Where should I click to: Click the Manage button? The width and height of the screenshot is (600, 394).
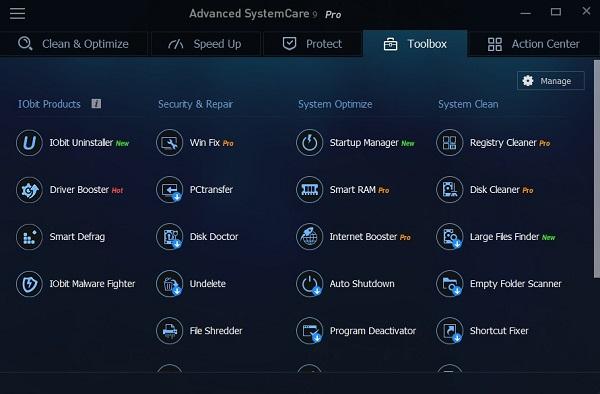[x=551, y=81]
